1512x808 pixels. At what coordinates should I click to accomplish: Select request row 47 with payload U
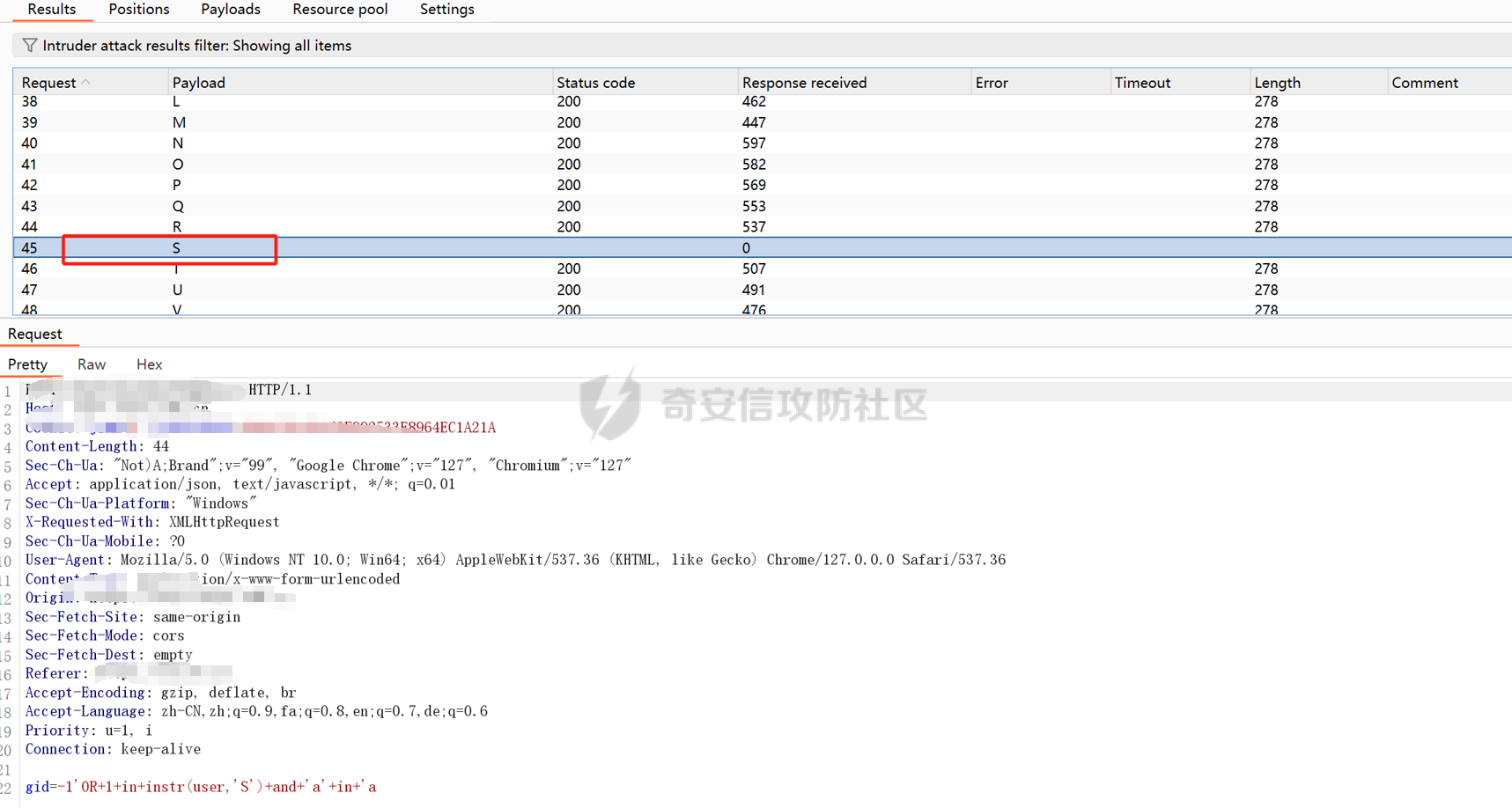point(763,290)
